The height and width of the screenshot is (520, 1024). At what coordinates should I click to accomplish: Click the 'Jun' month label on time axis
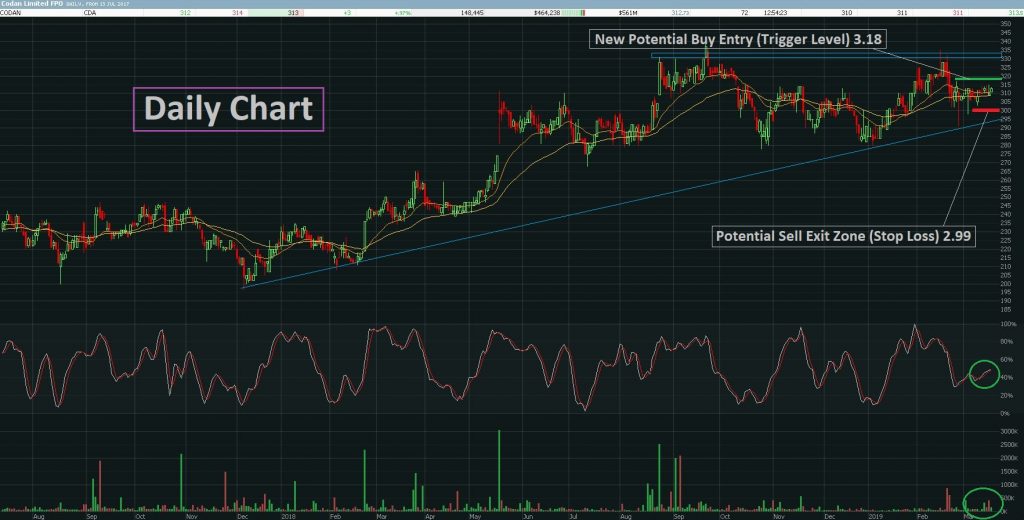coord(528,515)
